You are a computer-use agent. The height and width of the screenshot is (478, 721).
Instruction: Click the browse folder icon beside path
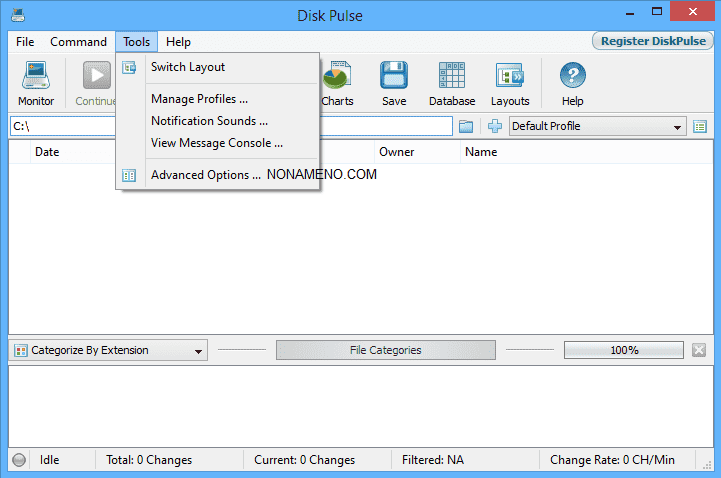tap(466, 126)
